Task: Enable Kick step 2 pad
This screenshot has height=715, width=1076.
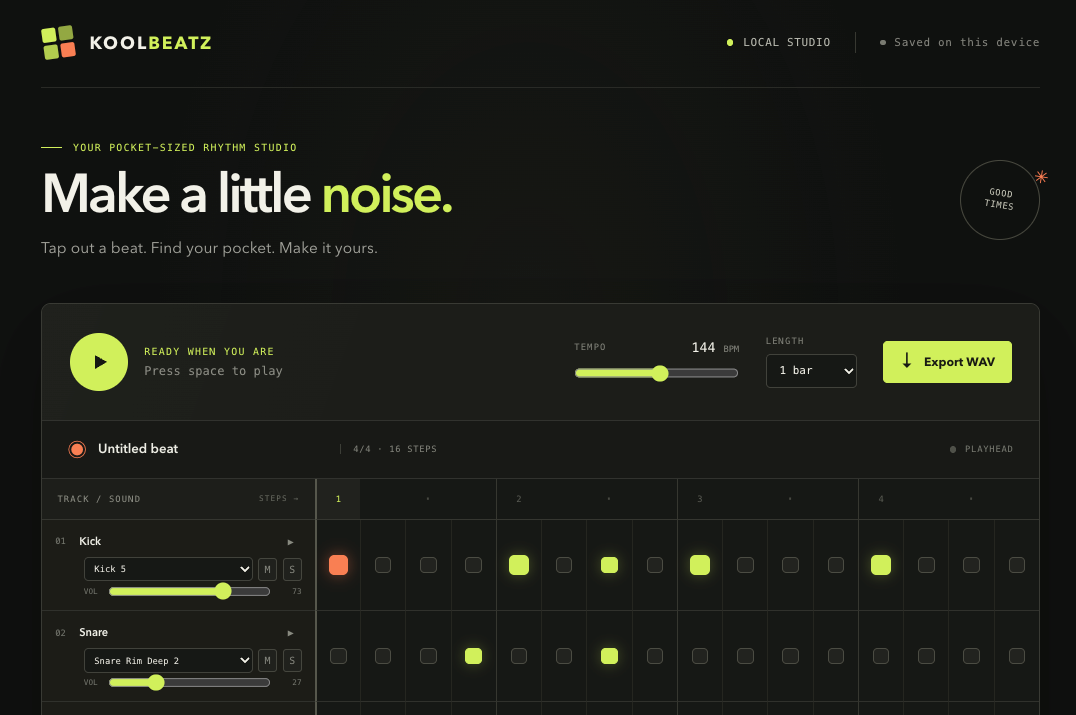Action: (x=383, y=565)
